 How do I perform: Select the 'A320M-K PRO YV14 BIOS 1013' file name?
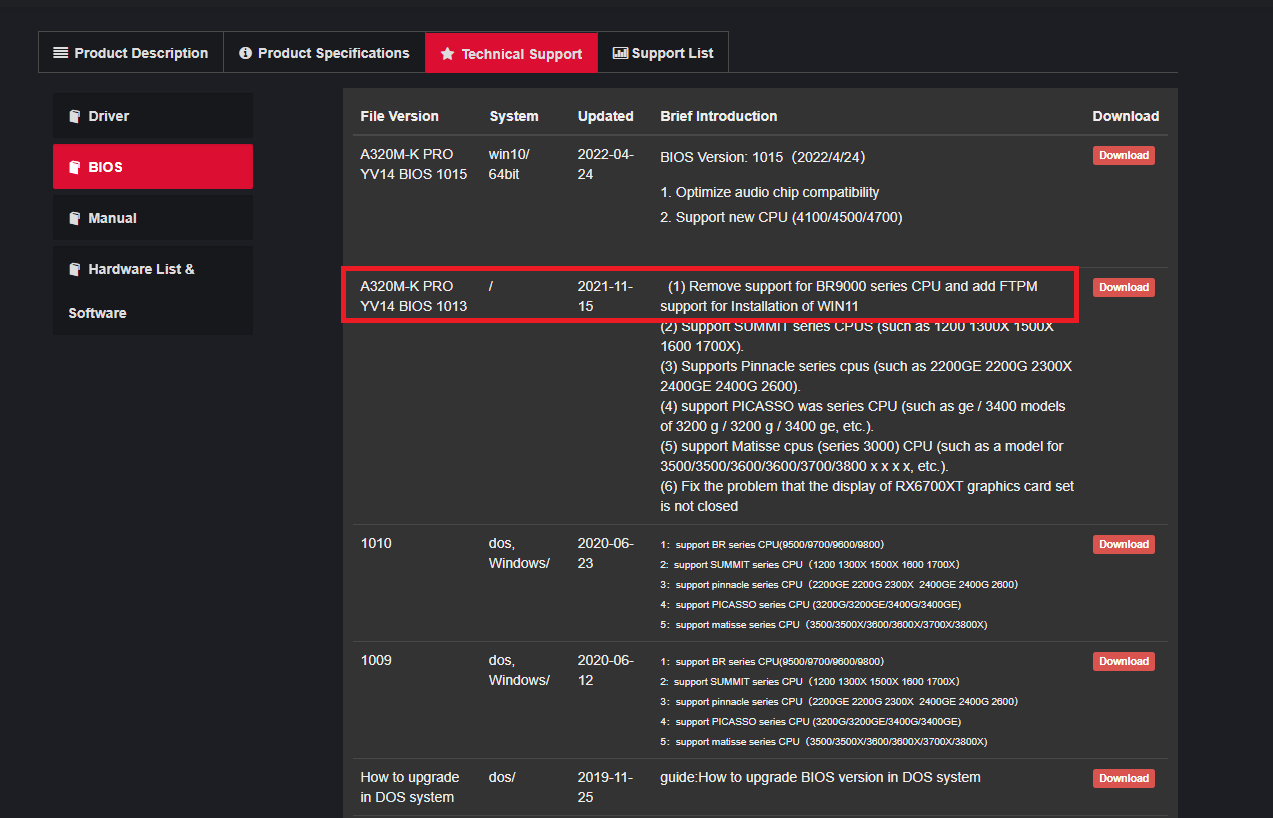pyautogui.click(x=414, y=296)
